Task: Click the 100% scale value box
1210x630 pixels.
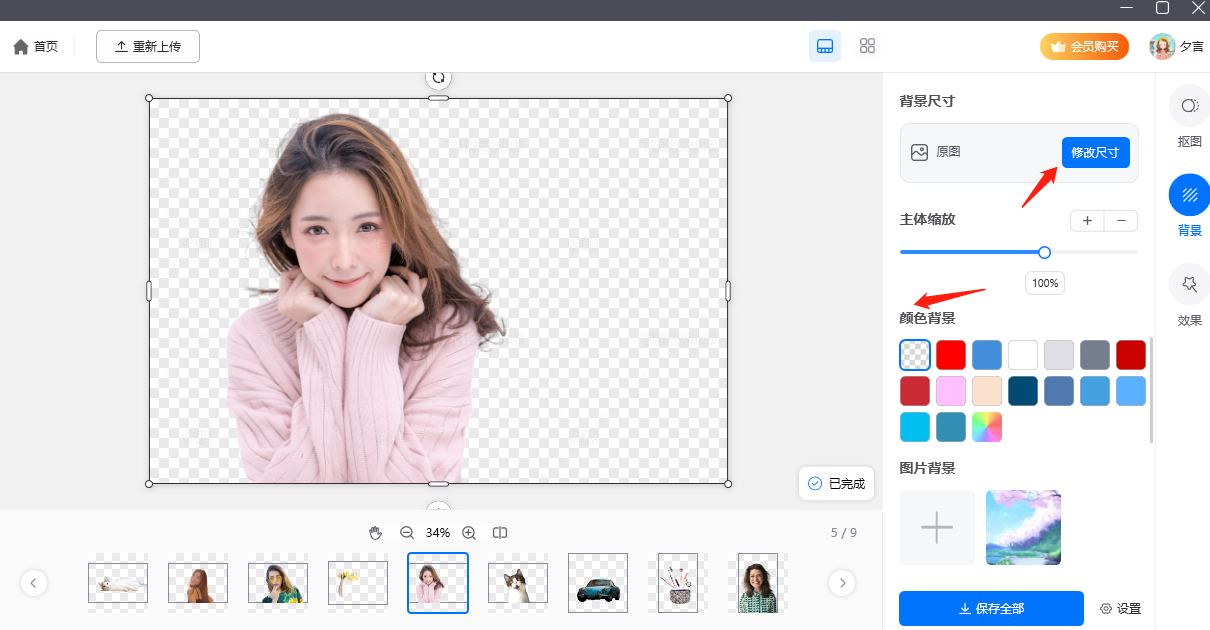Action: tap(1045, 283)
